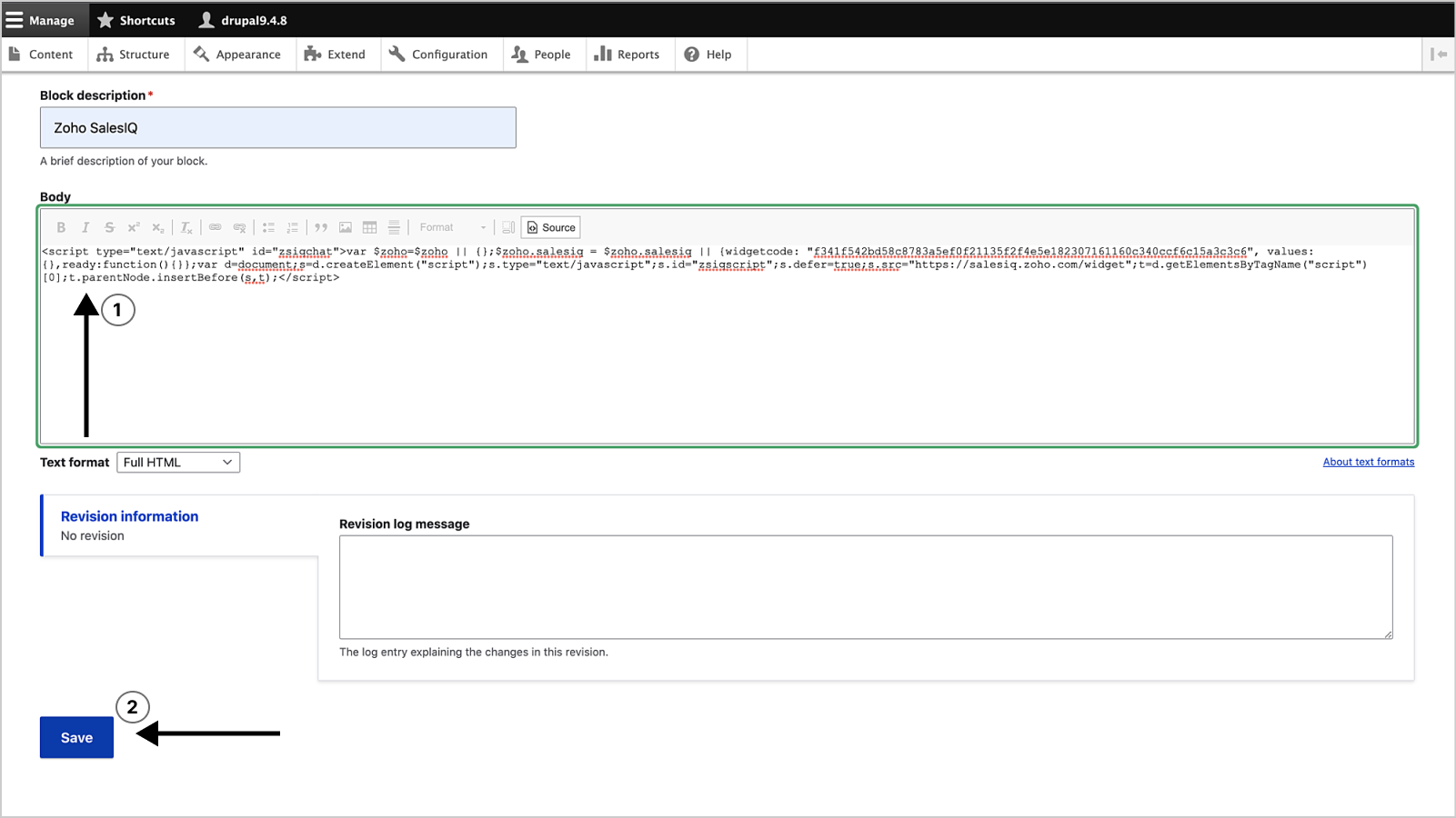The image size is (1456, 818).
Task: Toggle bold formatting in the Body editor
Action: click(x=61, y=227)
